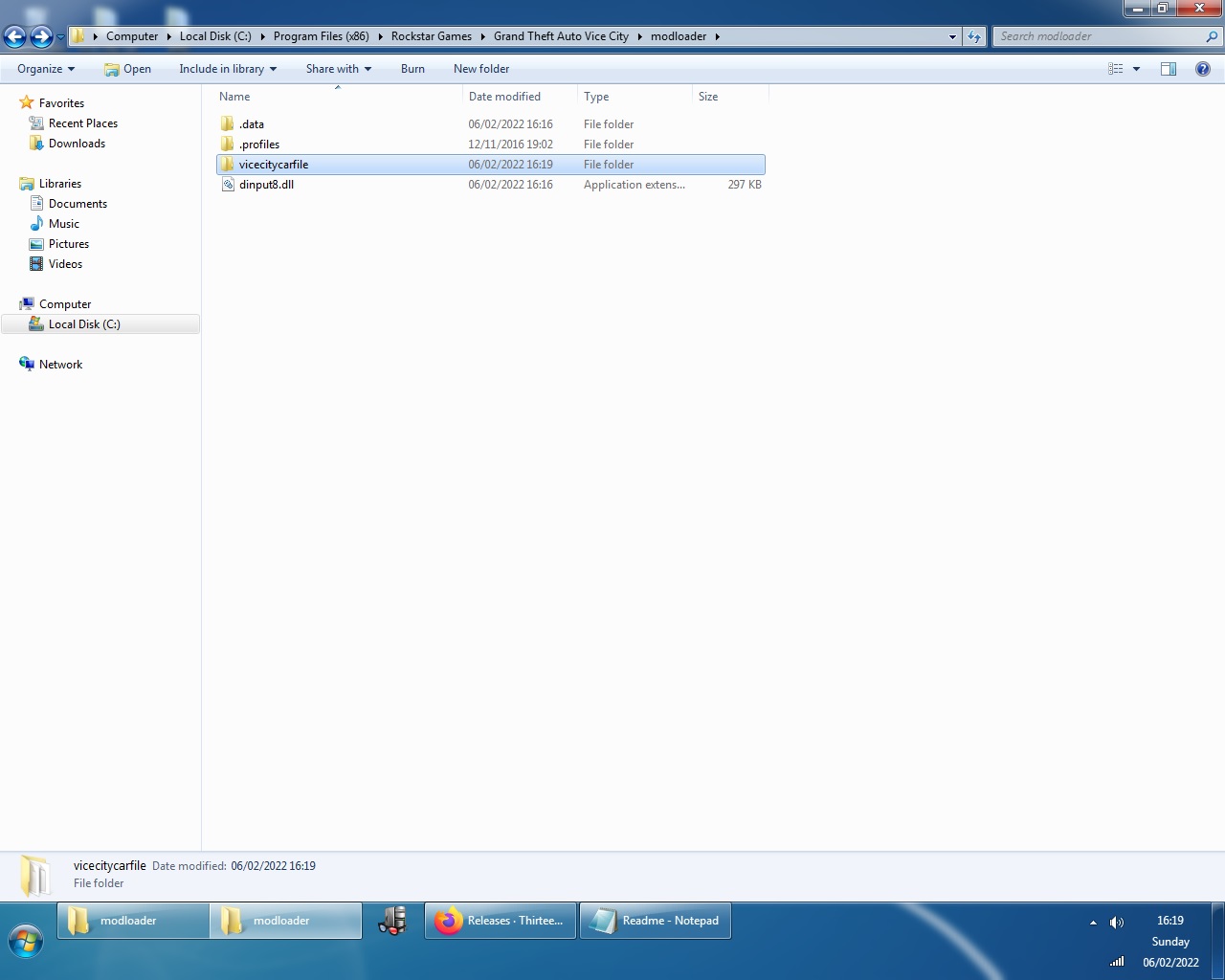Sort by the Type column header
1225x980 pixels.
click(635, 97)
